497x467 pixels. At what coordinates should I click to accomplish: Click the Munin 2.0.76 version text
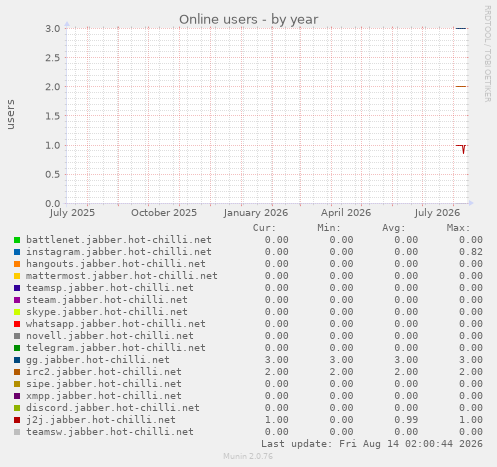click(248, 456)
